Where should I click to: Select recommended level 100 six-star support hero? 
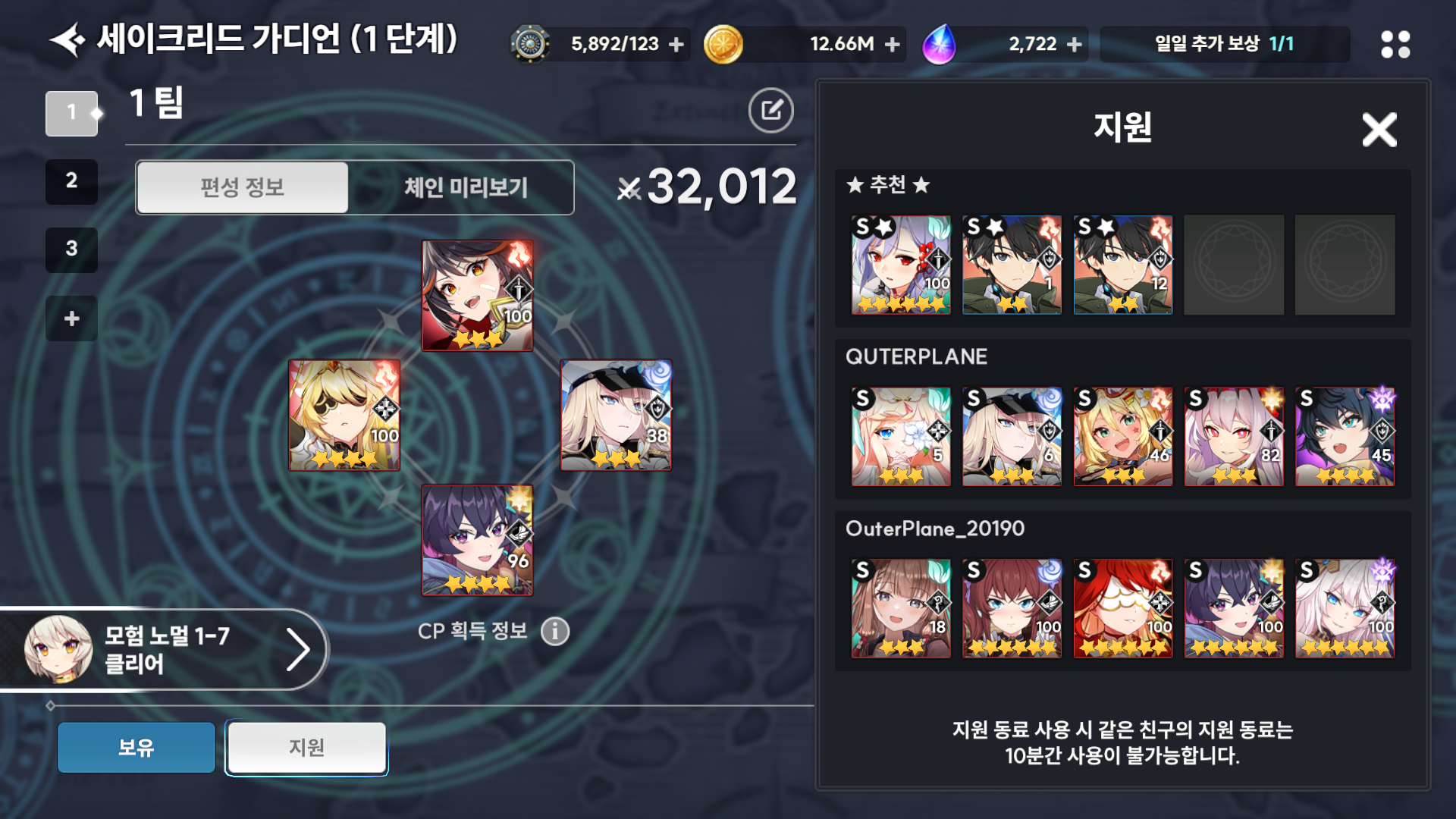(x=901, y=265)
